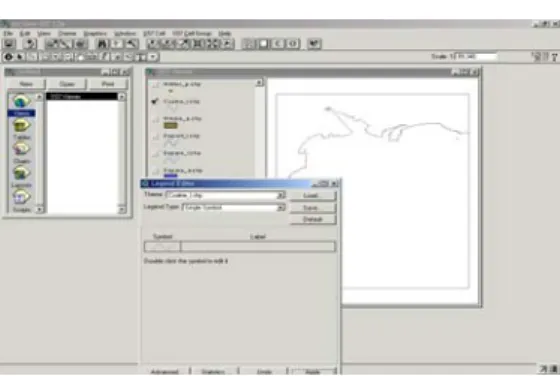Open the File menu
Screen dimensions: 560x376
pos(8,34)
